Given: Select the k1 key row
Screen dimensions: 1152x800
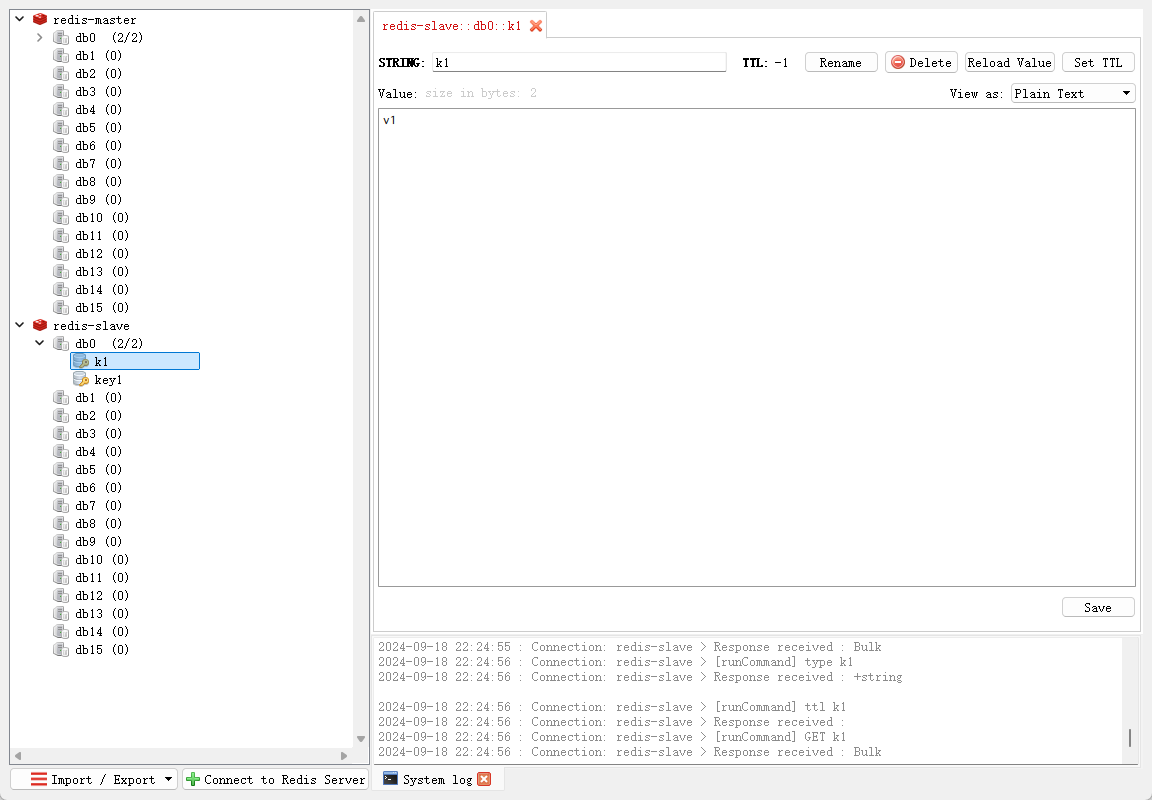Looking at the screenshot, I should (135, 361).
